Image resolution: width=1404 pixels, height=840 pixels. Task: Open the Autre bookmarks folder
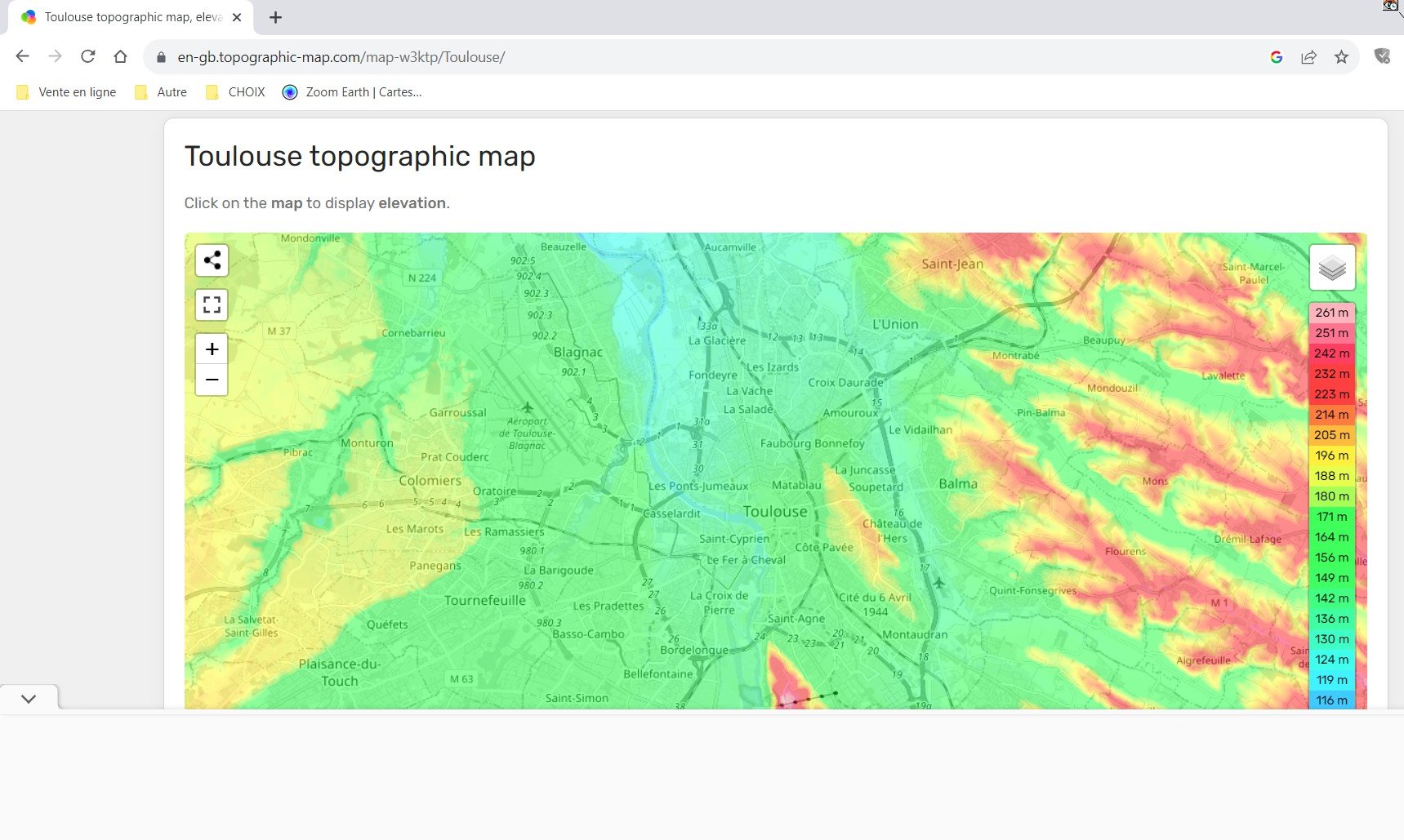[x=160, y=91]
